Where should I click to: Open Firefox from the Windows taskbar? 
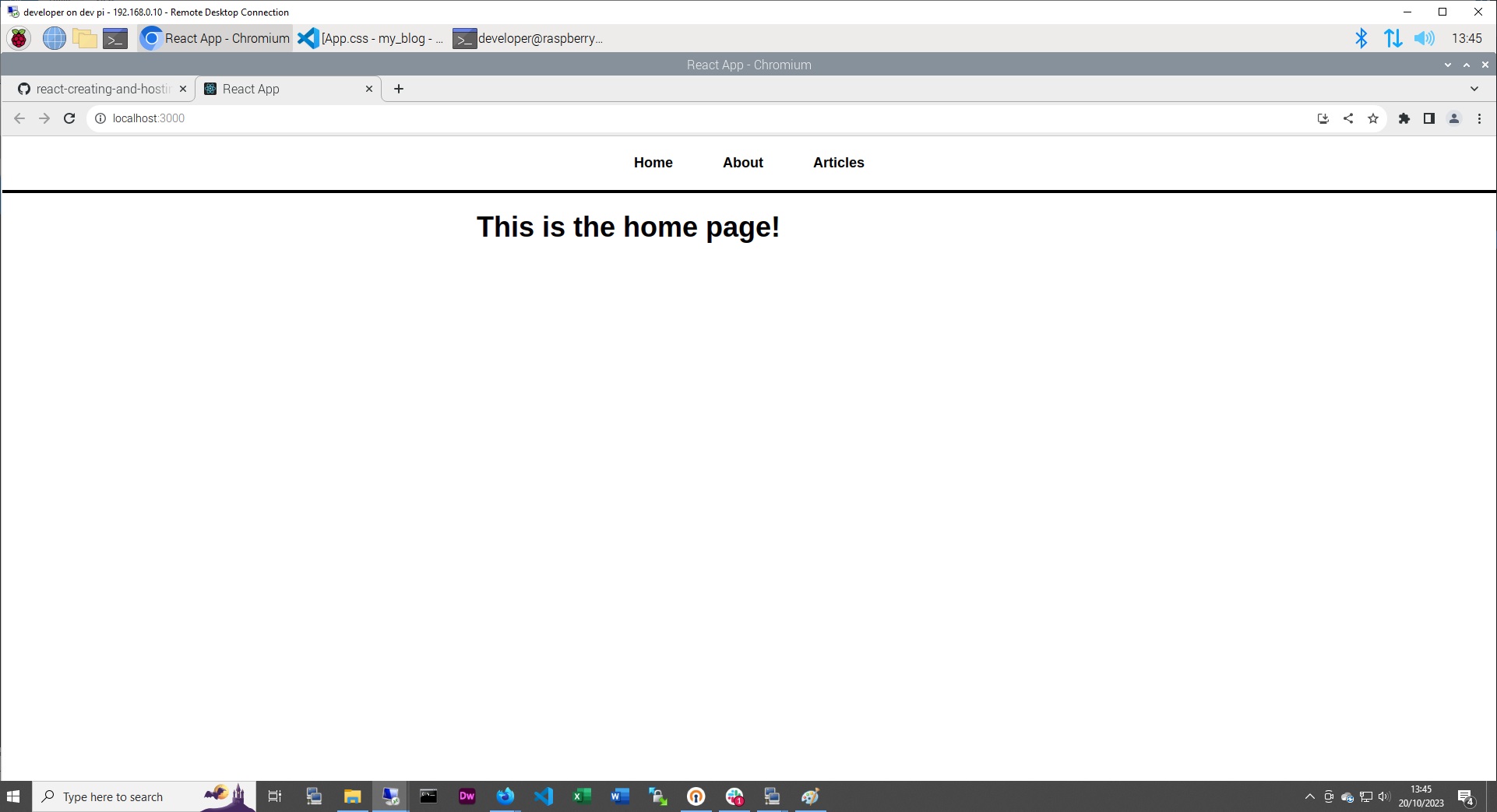[x=505, y=796]
